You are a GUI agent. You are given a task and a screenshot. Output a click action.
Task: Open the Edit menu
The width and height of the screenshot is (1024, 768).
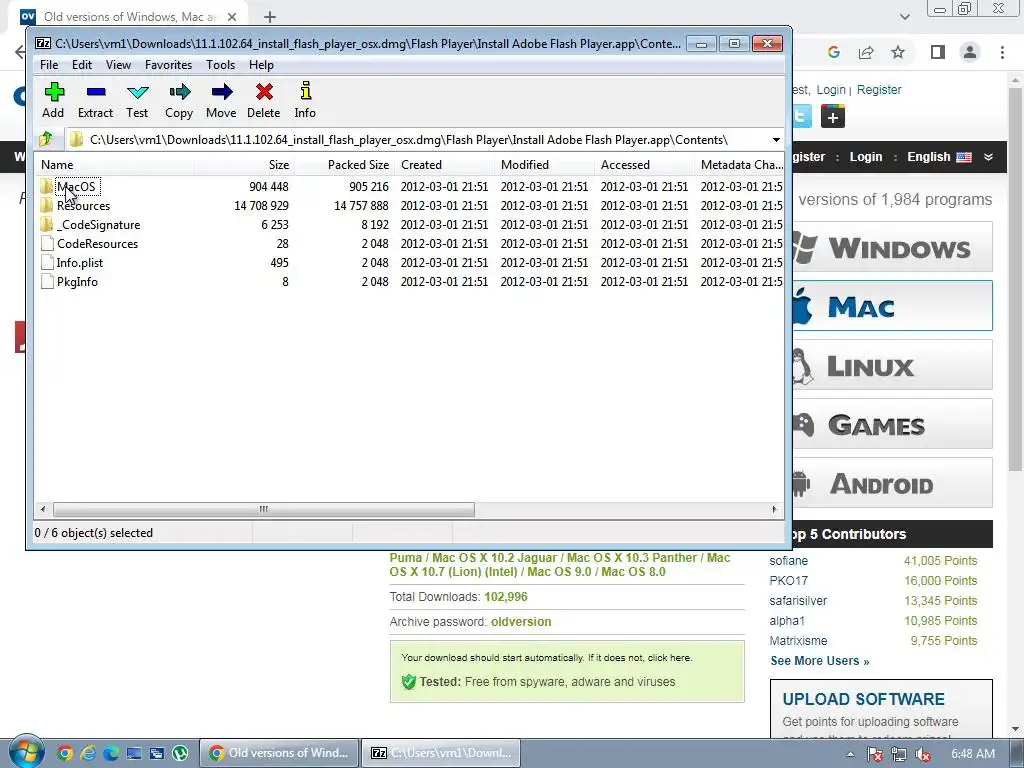pyautogui.click(x=82, y=65)
